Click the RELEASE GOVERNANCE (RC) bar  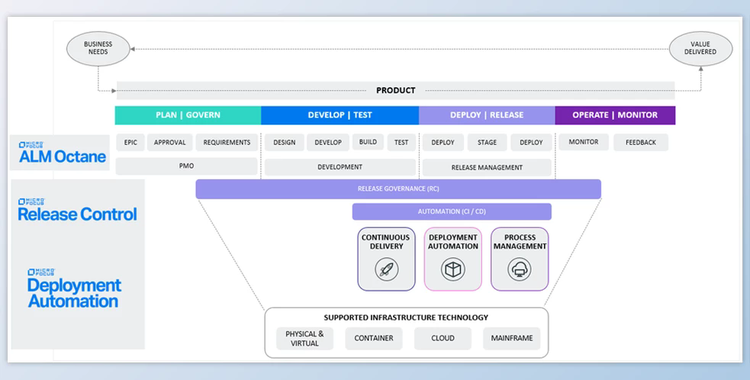(398, 189)
